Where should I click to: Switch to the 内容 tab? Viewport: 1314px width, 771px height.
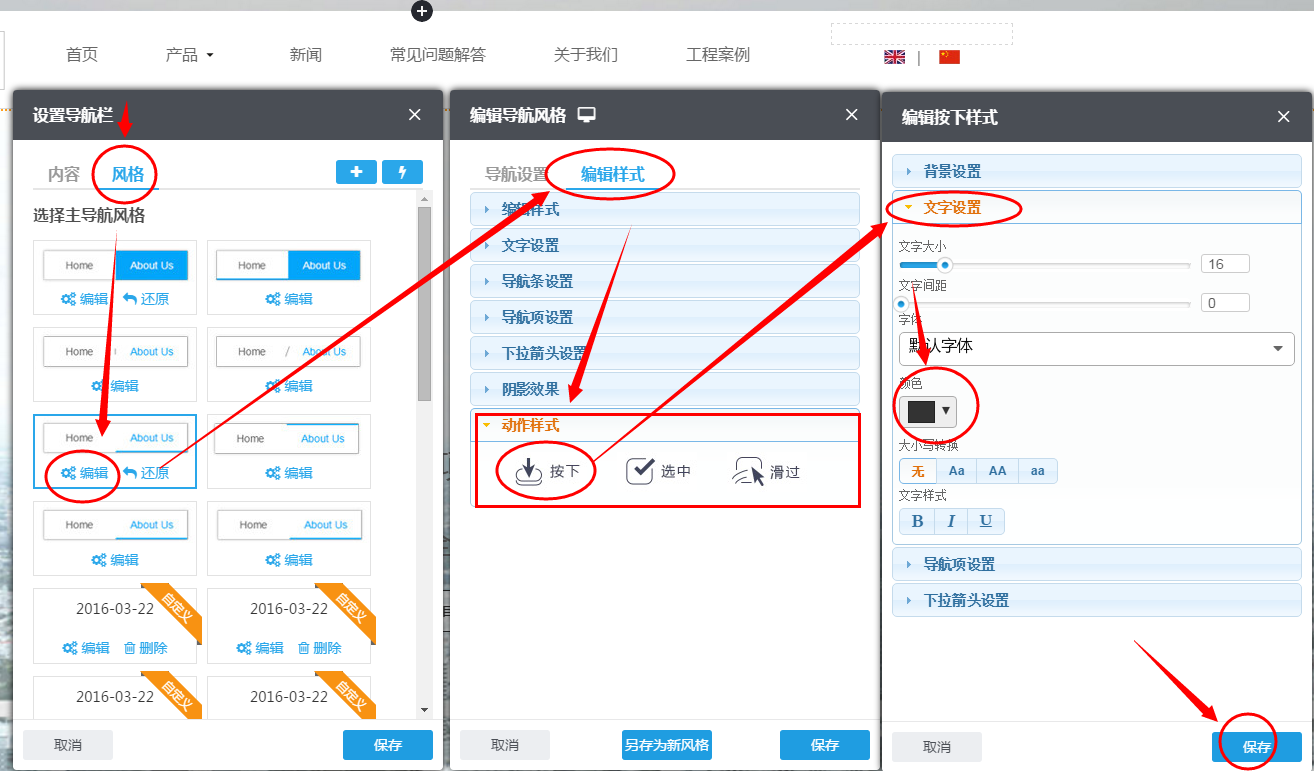[63, 173]
